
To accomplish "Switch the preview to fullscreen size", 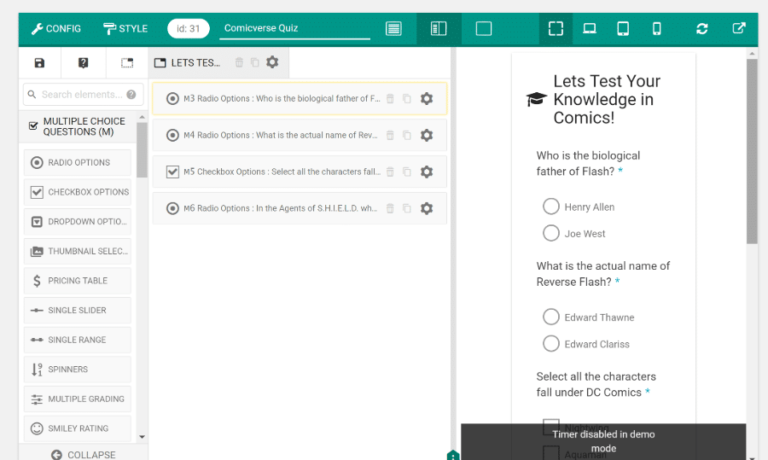I will [x=555, y=28].
